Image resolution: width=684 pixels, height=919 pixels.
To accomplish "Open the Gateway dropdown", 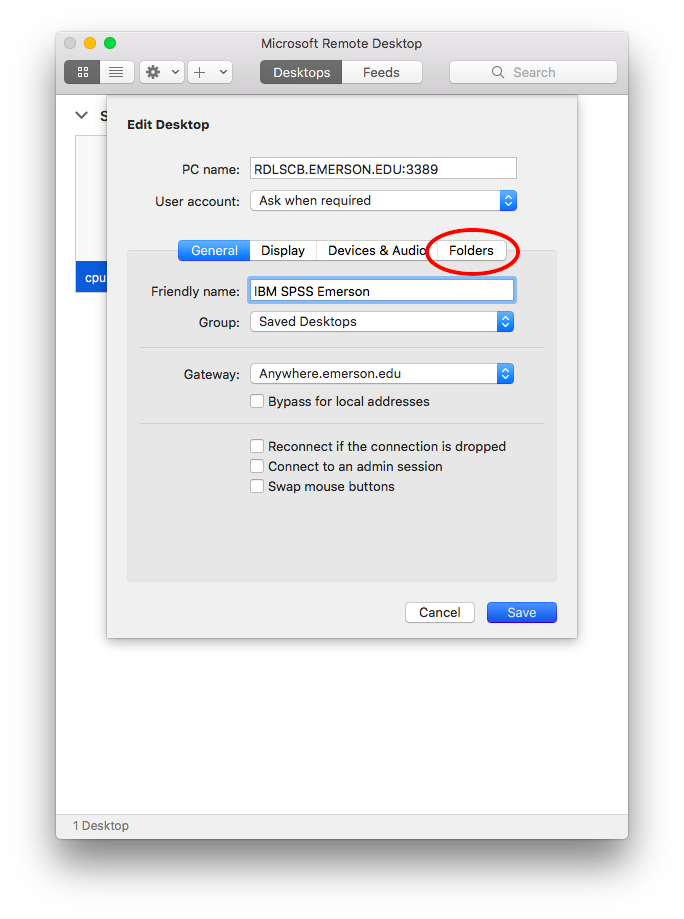I will tap(382, 374).
